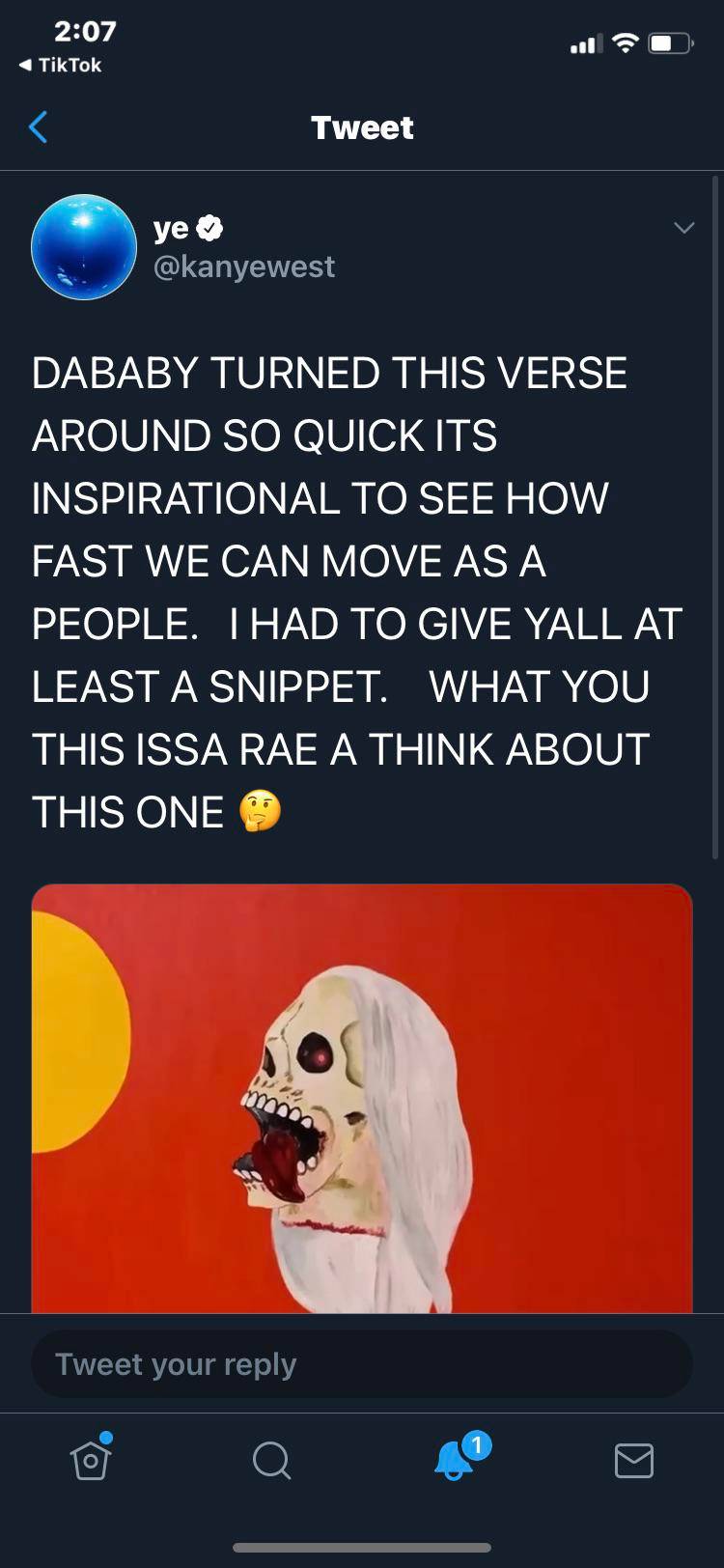Tap the battery status icon
724x1568 pixels.
[671, 43]
